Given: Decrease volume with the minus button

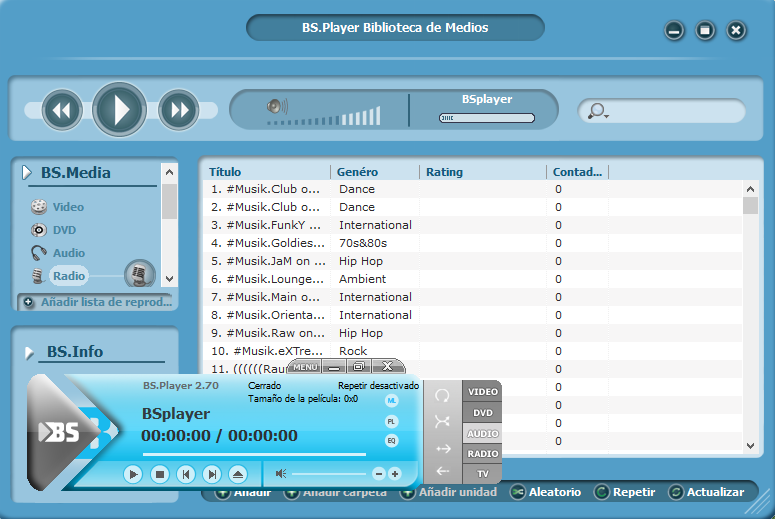Looking at the screenshot, I should (x=379, y=474).
